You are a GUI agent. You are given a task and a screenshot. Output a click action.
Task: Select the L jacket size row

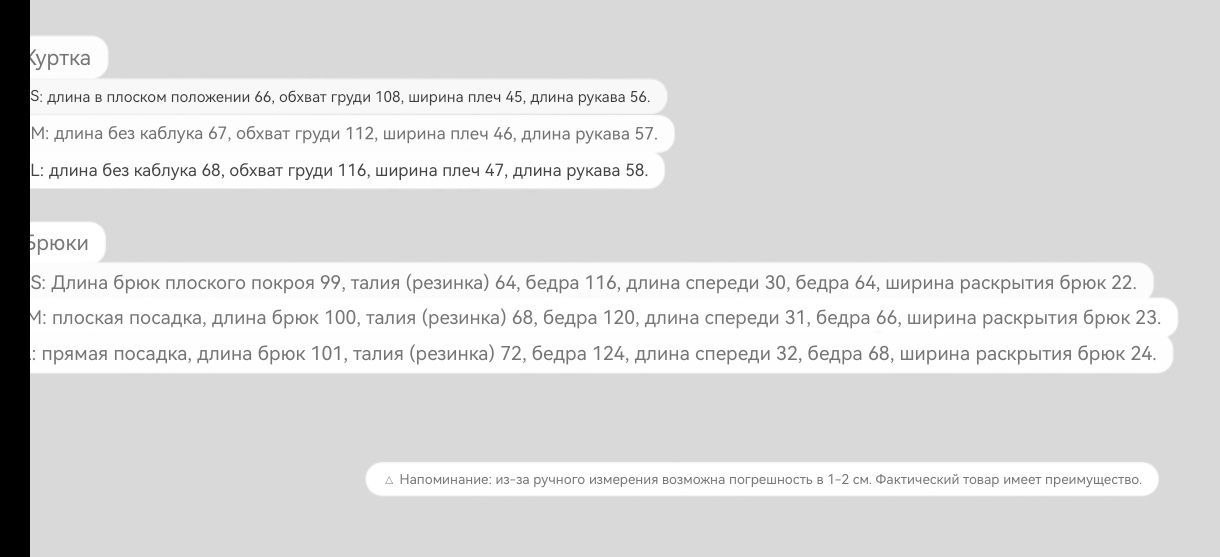tap(347, 170)
